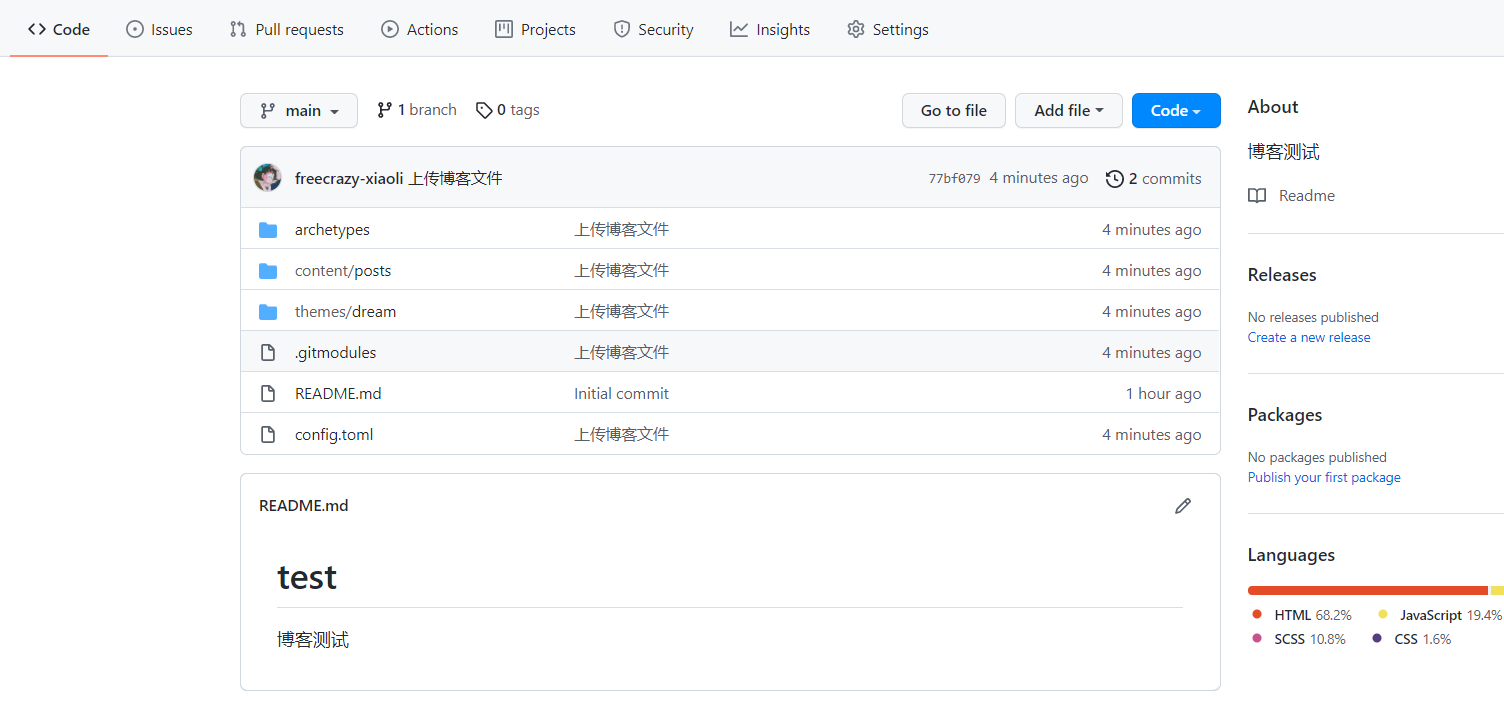Click the freecrazy-xiaoli avatar image
Screen dimensions: 1504x714
pyautogui.click(x=268, y=178)
